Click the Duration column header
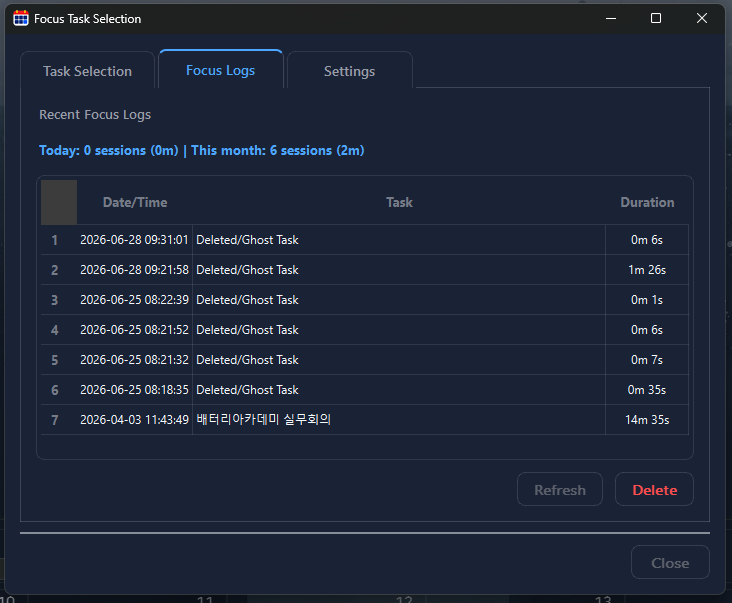The image size is (732, 603). pos(647,202)
